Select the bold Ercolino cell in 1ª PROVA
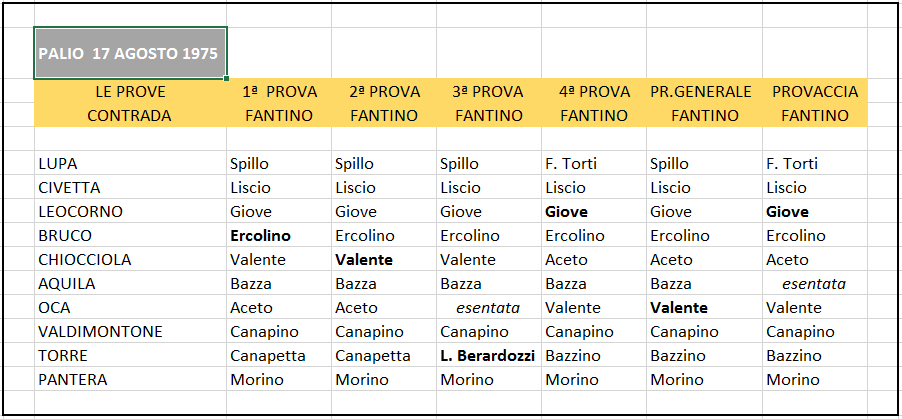 pos(279,236)
